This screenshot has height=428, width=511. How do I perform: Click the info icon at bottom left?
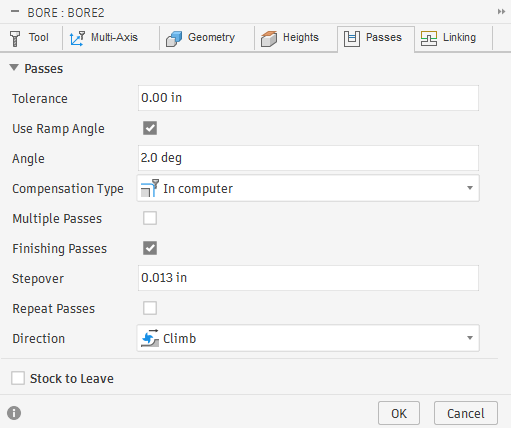pos(14,413)
